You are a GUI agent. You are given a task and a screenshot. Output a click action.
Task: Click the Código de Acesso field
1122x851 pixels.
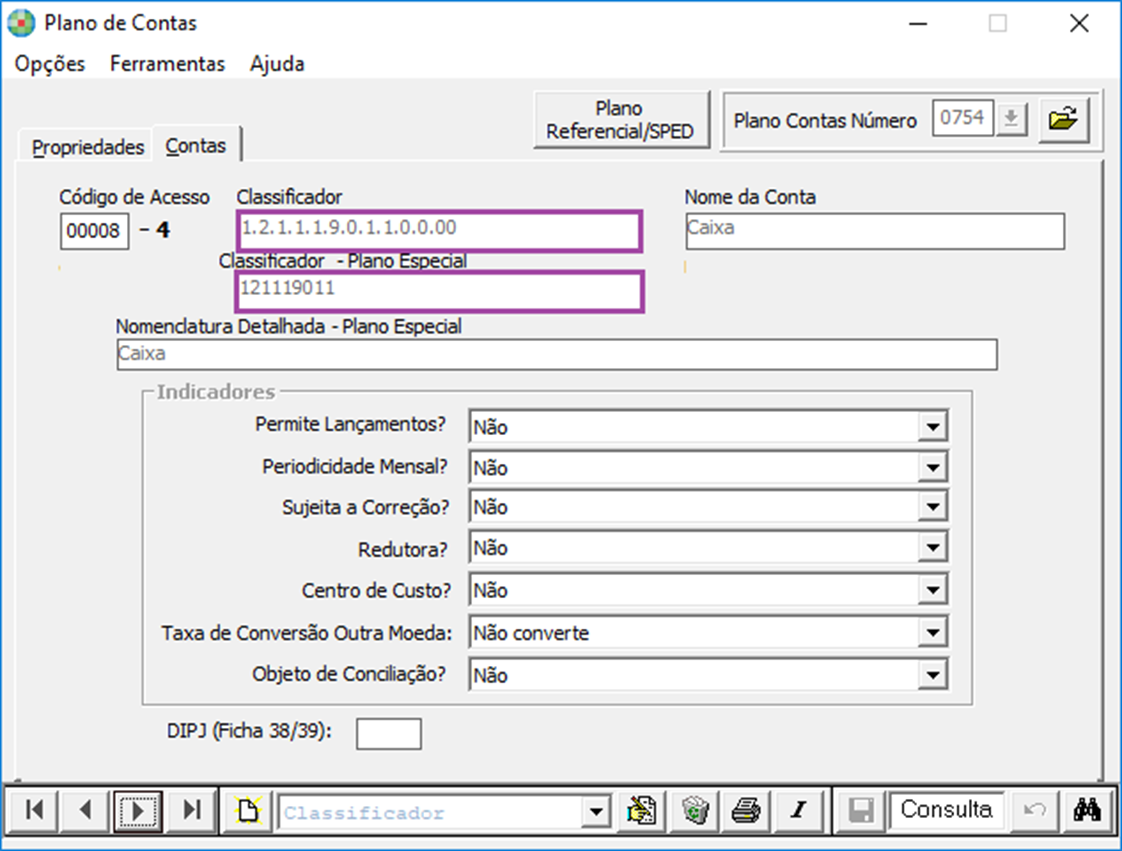pos(94,230)
